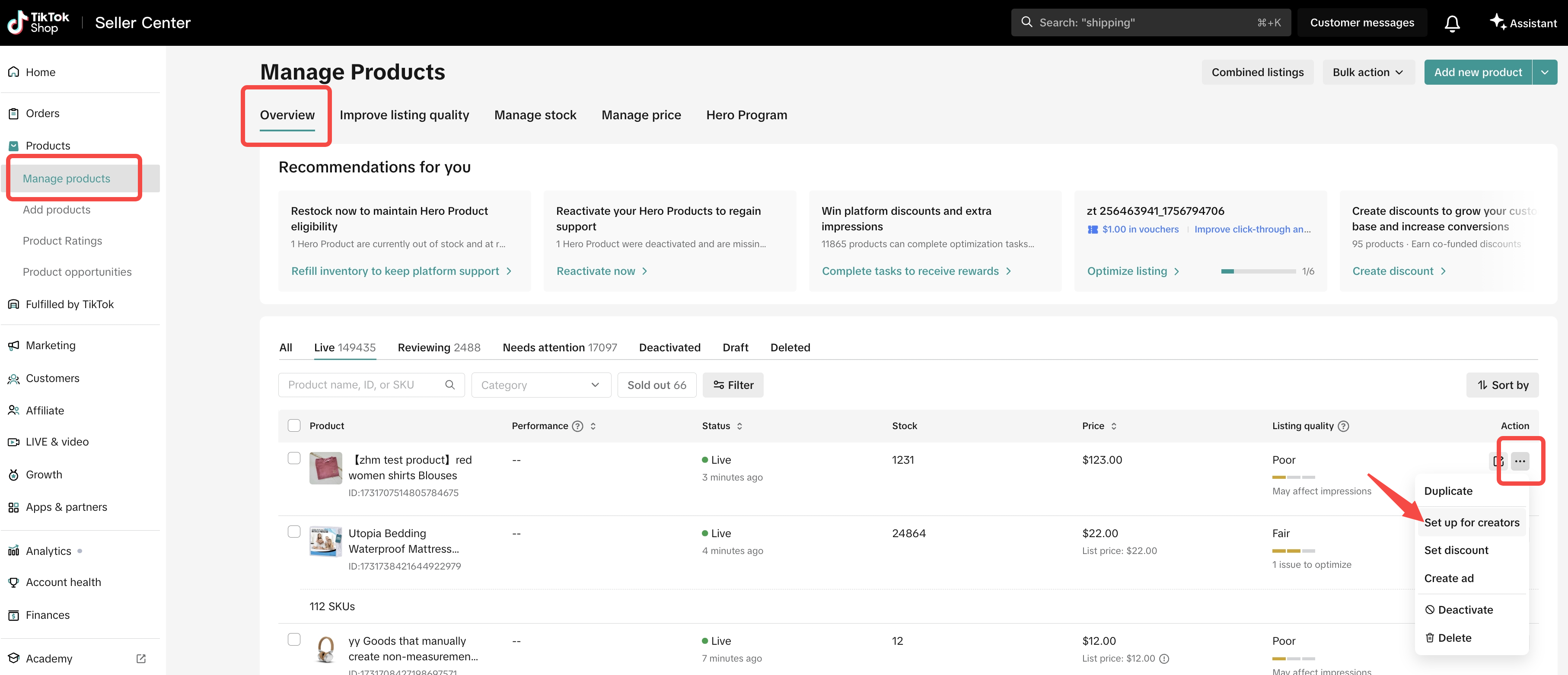This screenshot has width=1568, height=675.
Task: Check the select-all products checkbox
Action: [x=294, y=426]
